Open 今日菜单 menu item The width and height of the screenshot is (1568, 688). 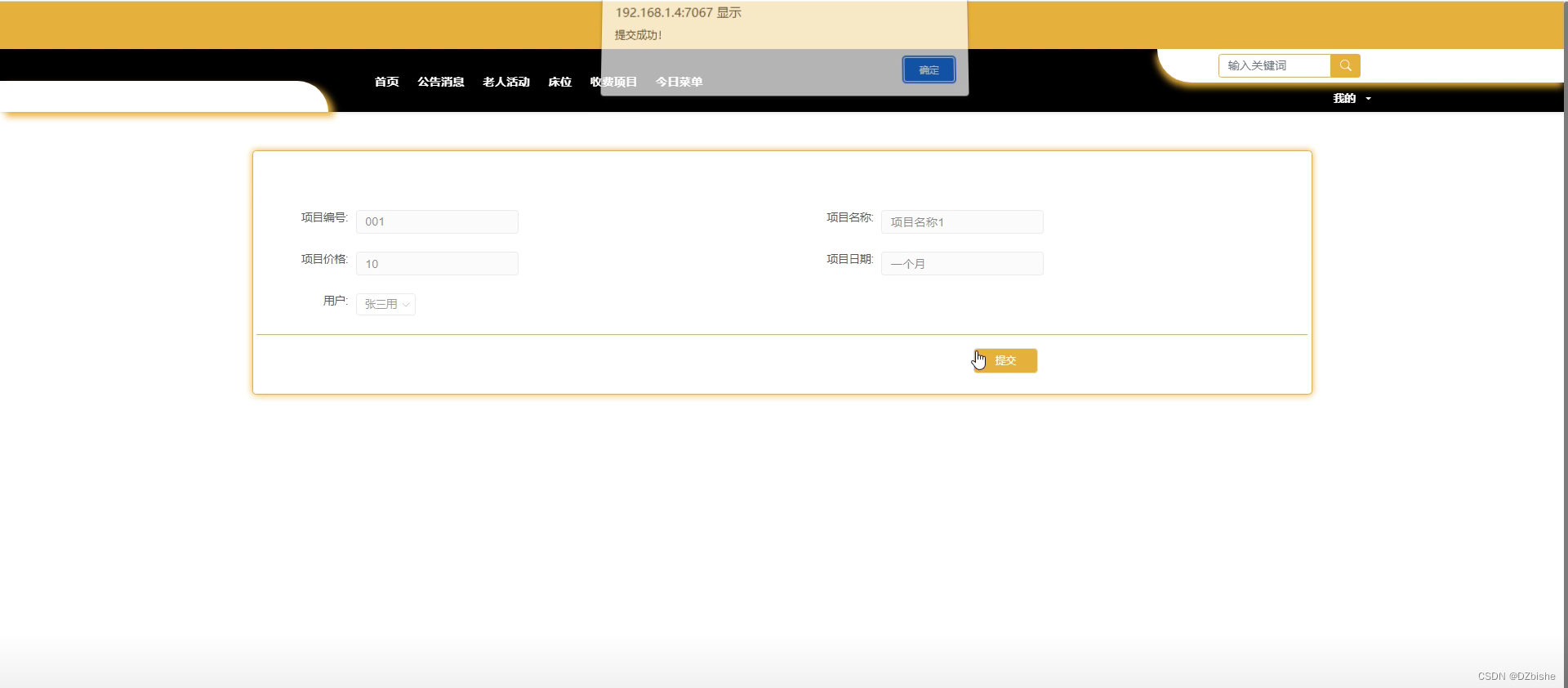pyautogui.click(x=679, y=82)
